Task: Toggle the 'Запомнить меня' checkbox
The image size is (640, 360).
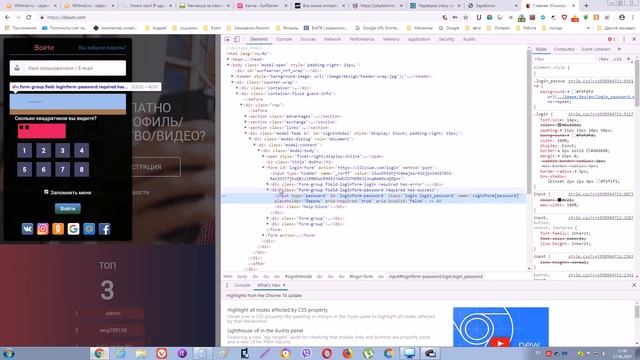Action: [x=46, y=192]
